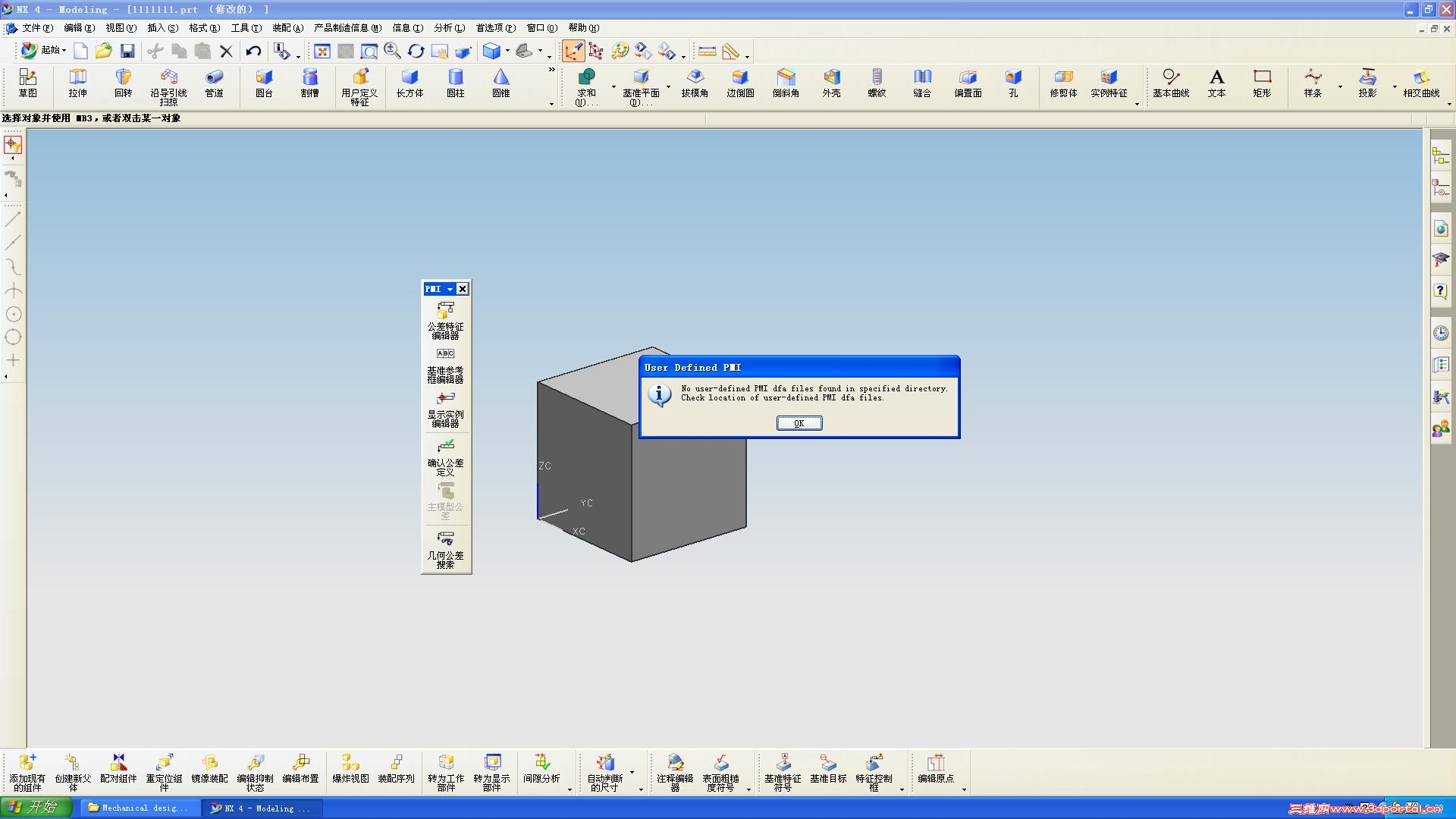Open the 插入(S) menu
1456x819 pixels.
pos(162,28)
